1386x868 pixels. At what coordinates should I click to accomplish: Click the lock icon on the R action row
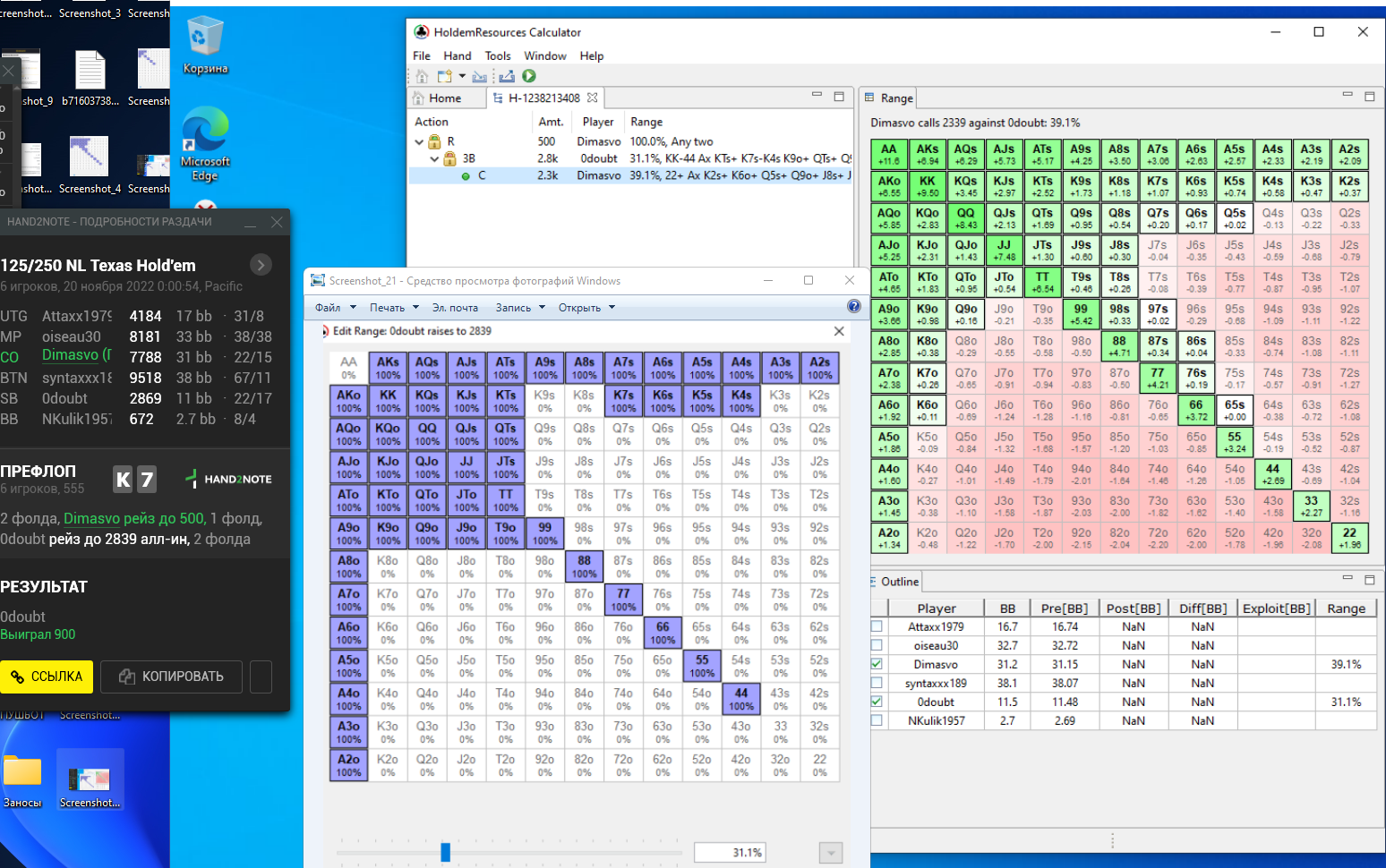pyautogui.click(x=434, y=141)
